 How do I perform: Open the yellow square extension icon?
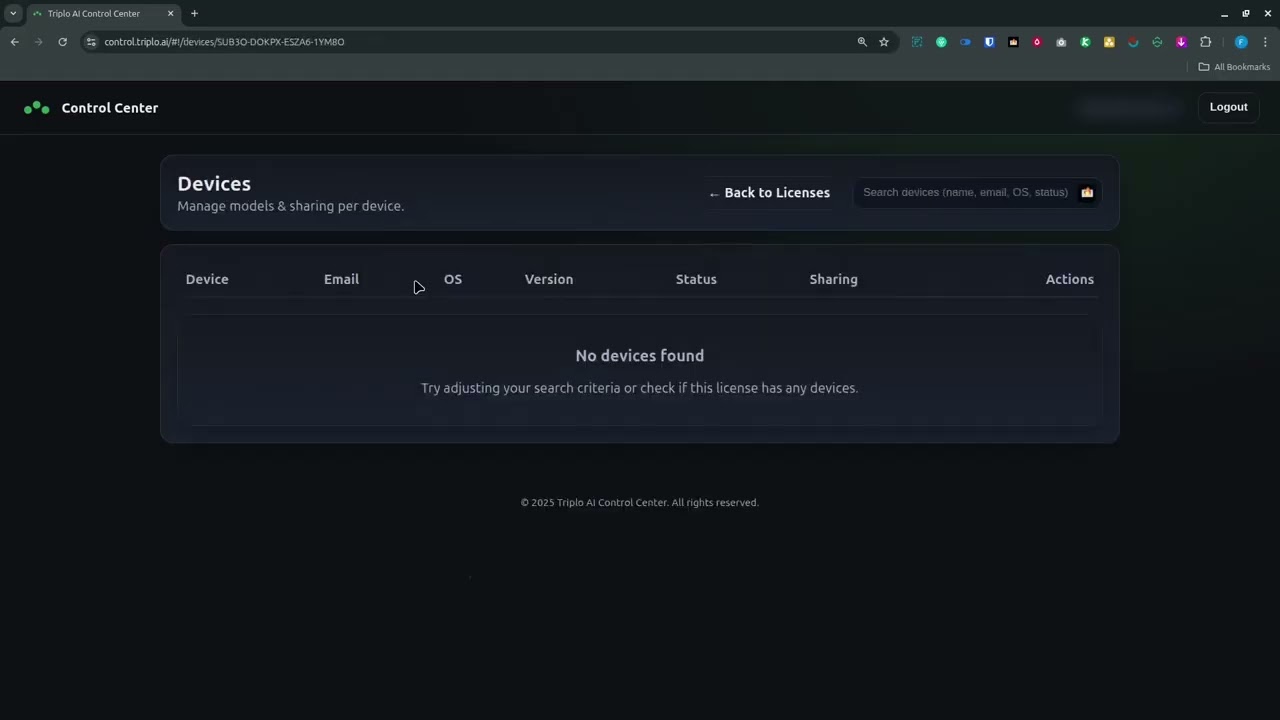pos(1109,42)
